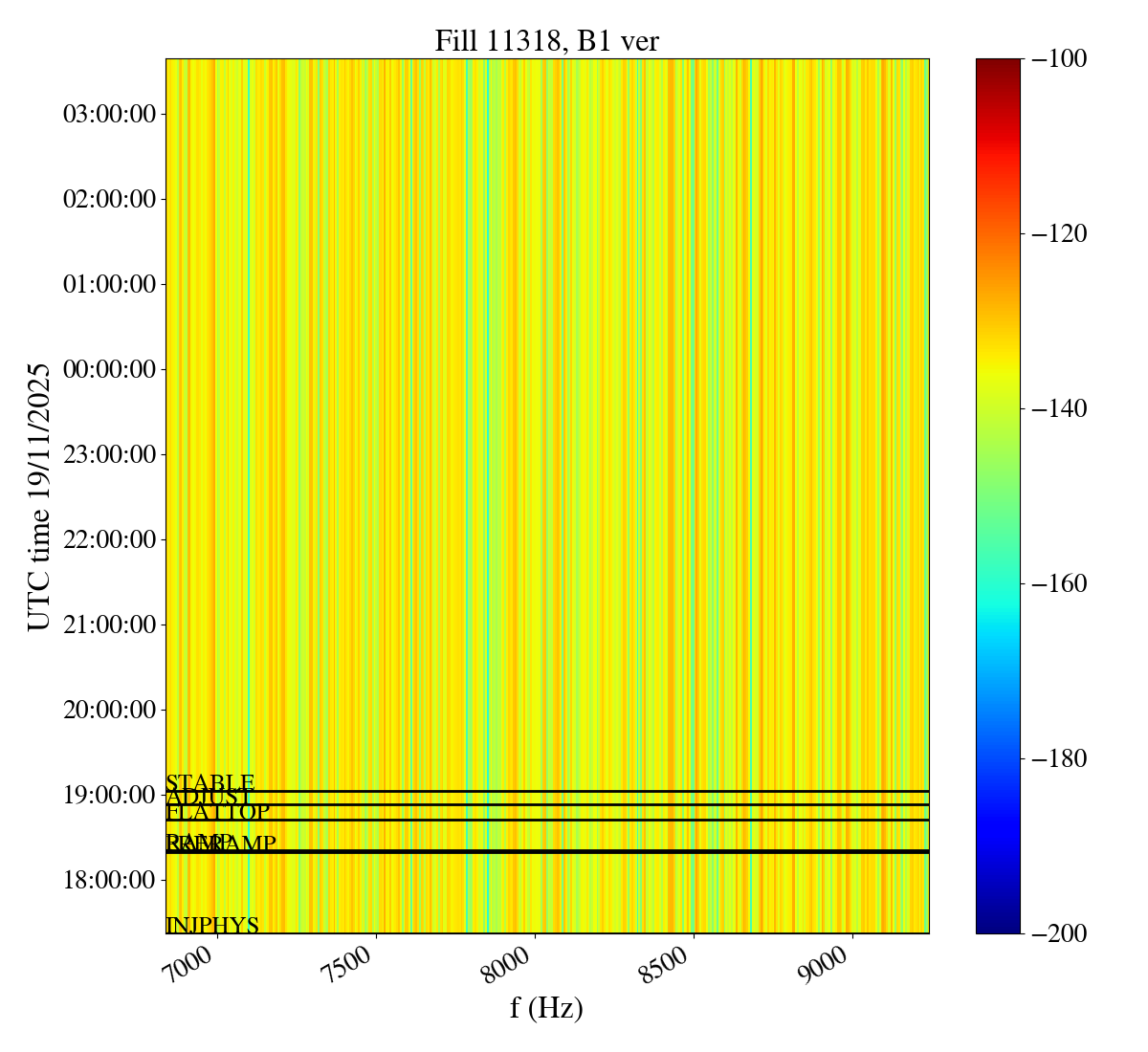This screenshot has width=1148, height=1052.
Task: Click the 03:00:00 y-axis tick label
Action: (x=109, y=115)
